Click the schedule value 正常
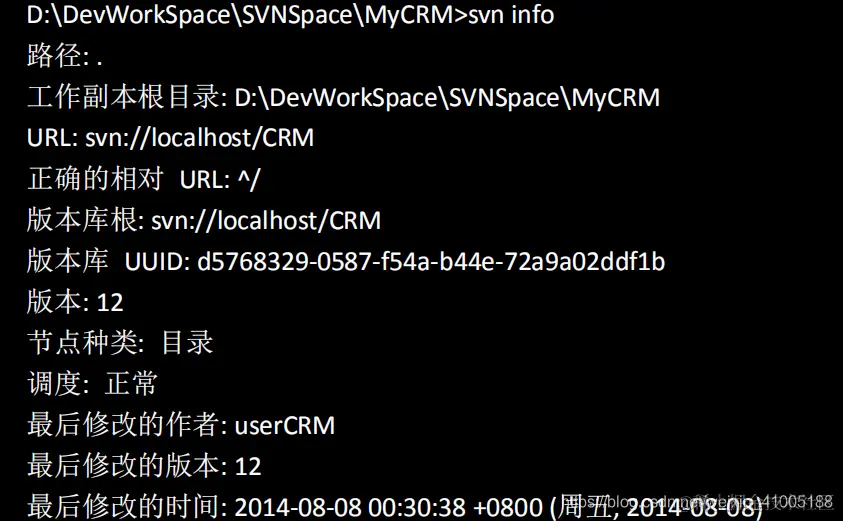This screenshot has width=843, height=521. click(x=131, y=384)
